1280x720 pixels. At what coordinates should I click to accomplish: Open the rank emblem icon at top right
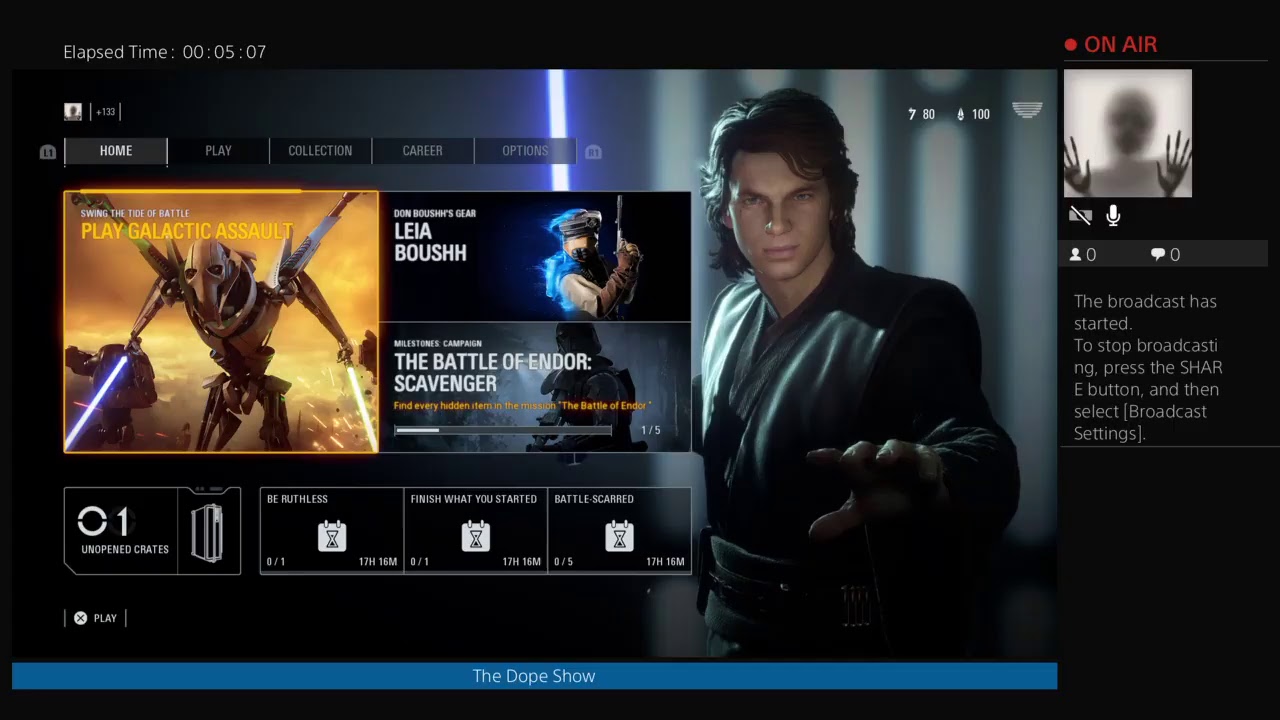[x=1027, y=110]
